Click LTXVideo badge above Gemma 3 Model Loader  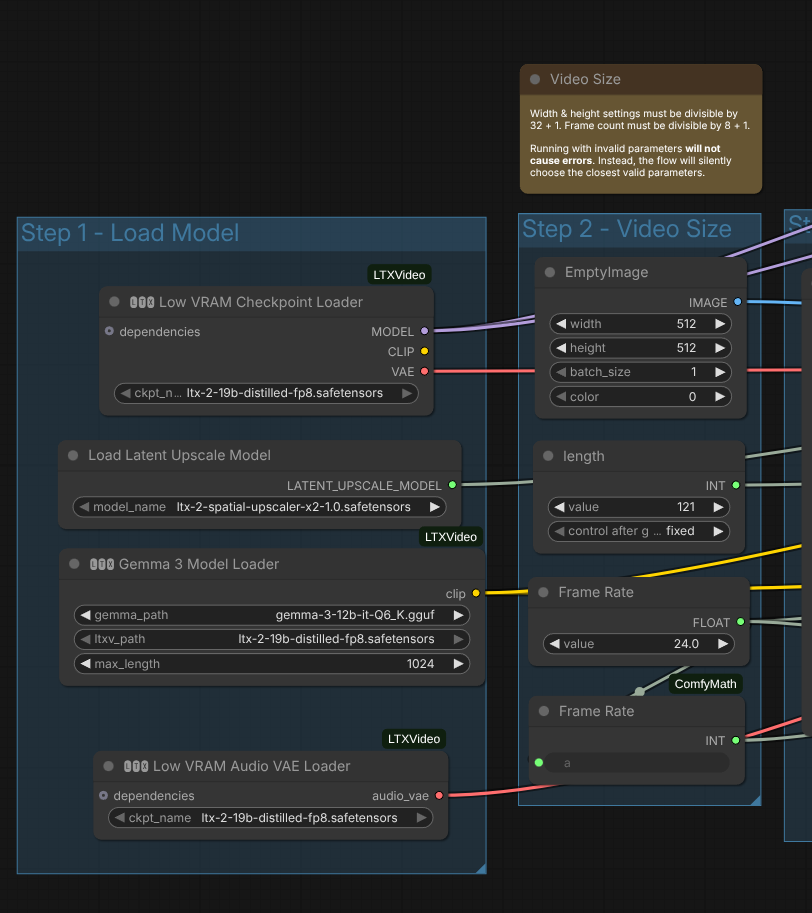[x=451, y=537]
